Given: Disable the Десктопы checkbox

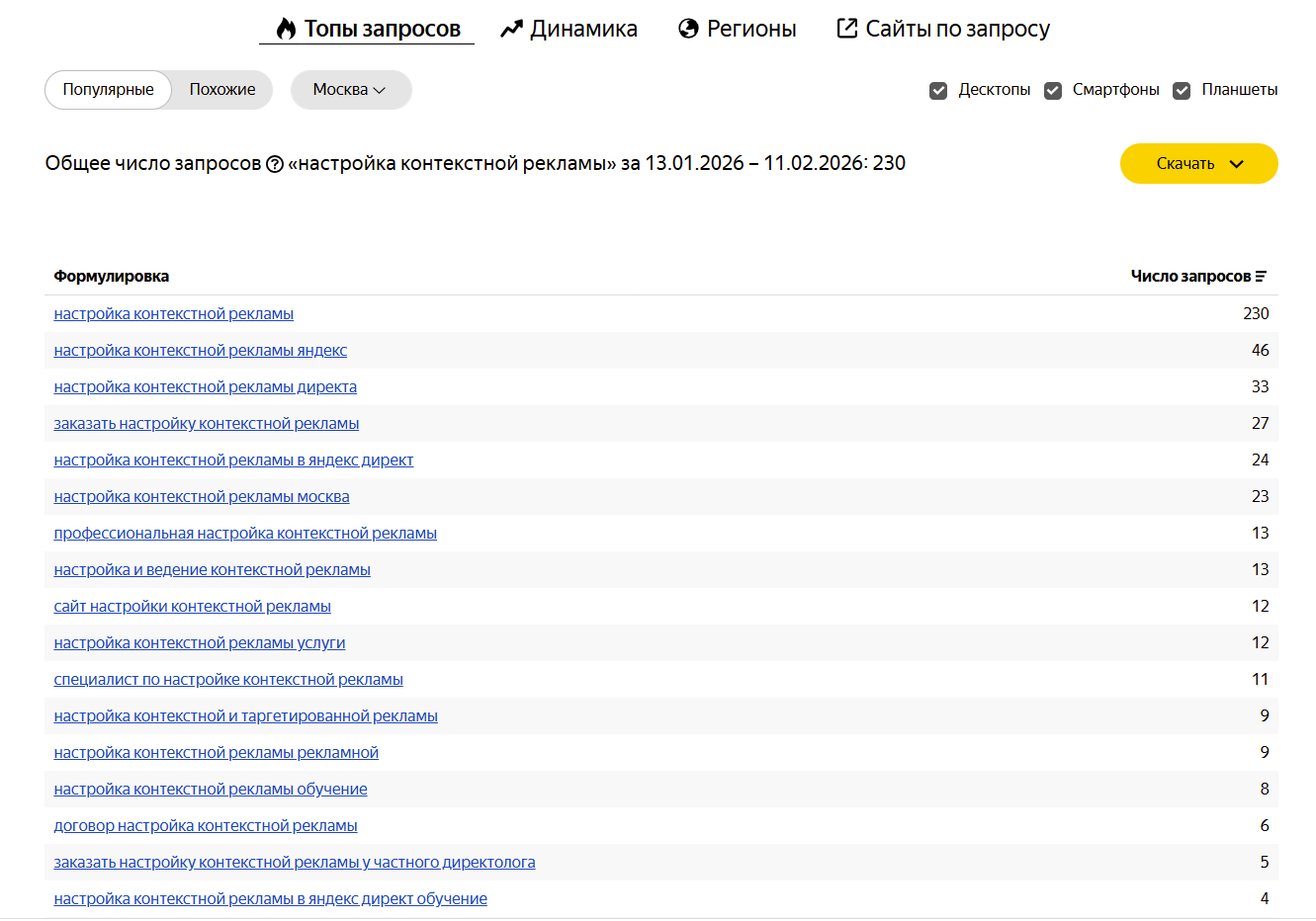Looking at the screenshot, I should (937, 90).
